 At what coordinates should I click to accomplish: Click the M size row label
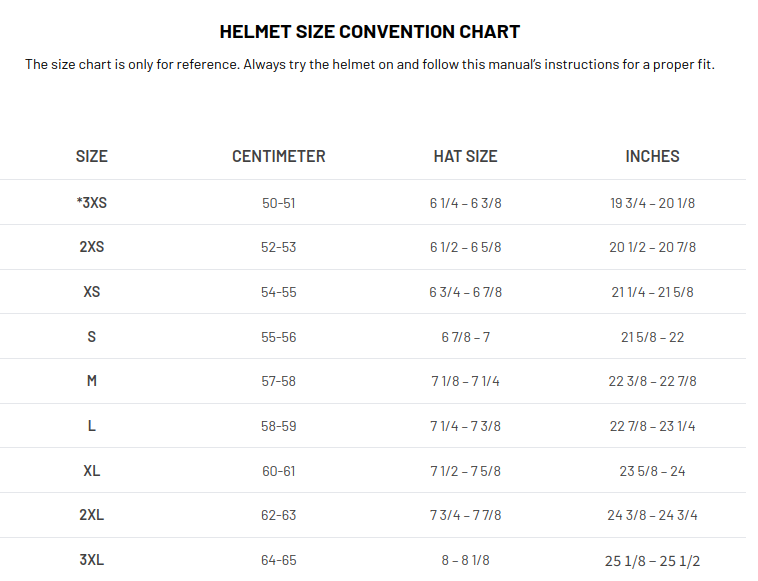click(x=91, y=381)
